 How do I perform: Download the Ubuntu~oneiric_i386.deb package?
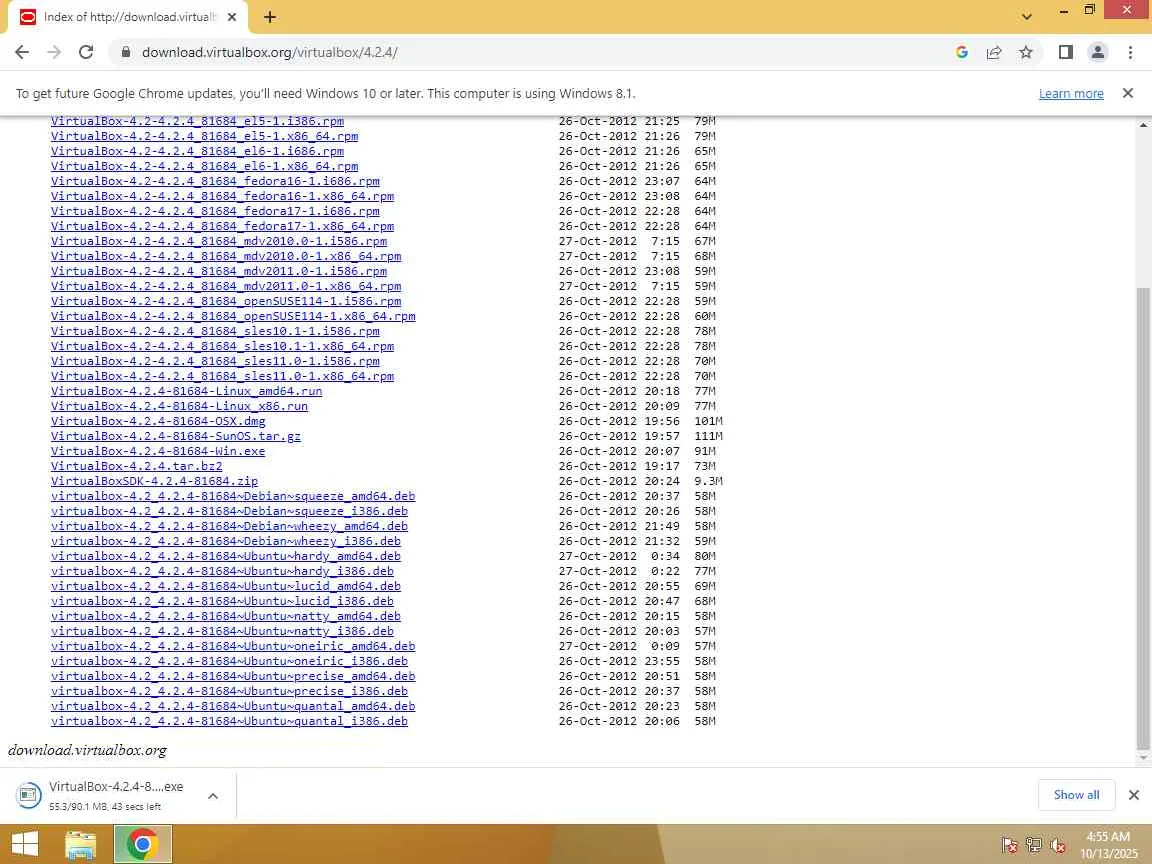coord(229,661)
